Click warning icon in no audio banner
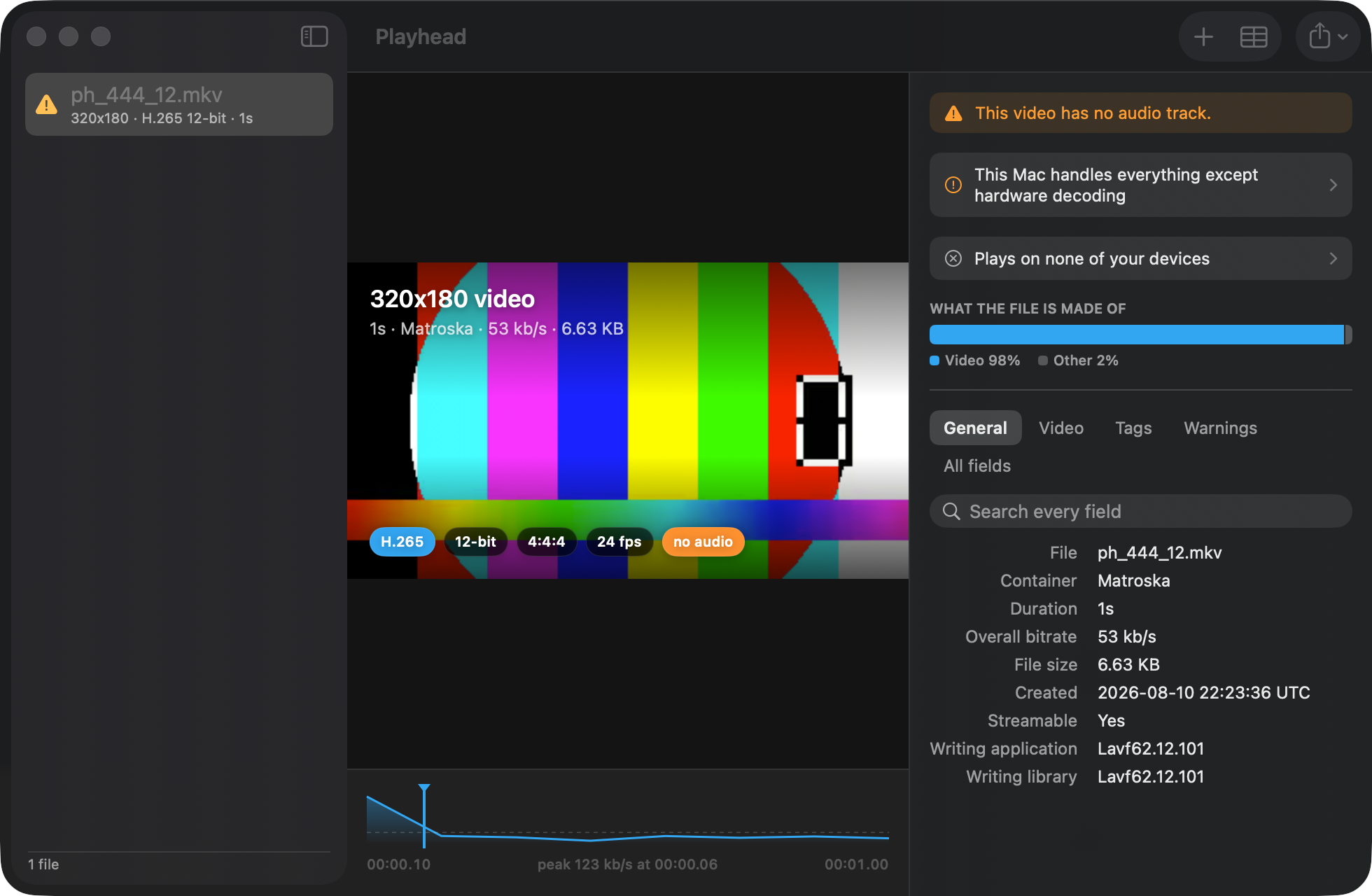The image size is (1372, 896). click(x=953, y=113)
